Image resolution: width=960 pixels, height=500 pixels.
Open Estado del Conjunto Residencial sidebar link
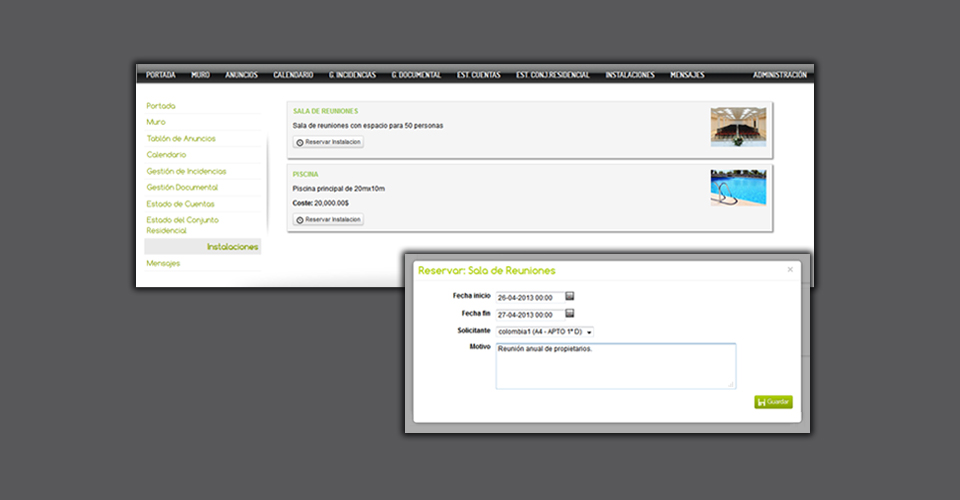click(x=182, y=225)
